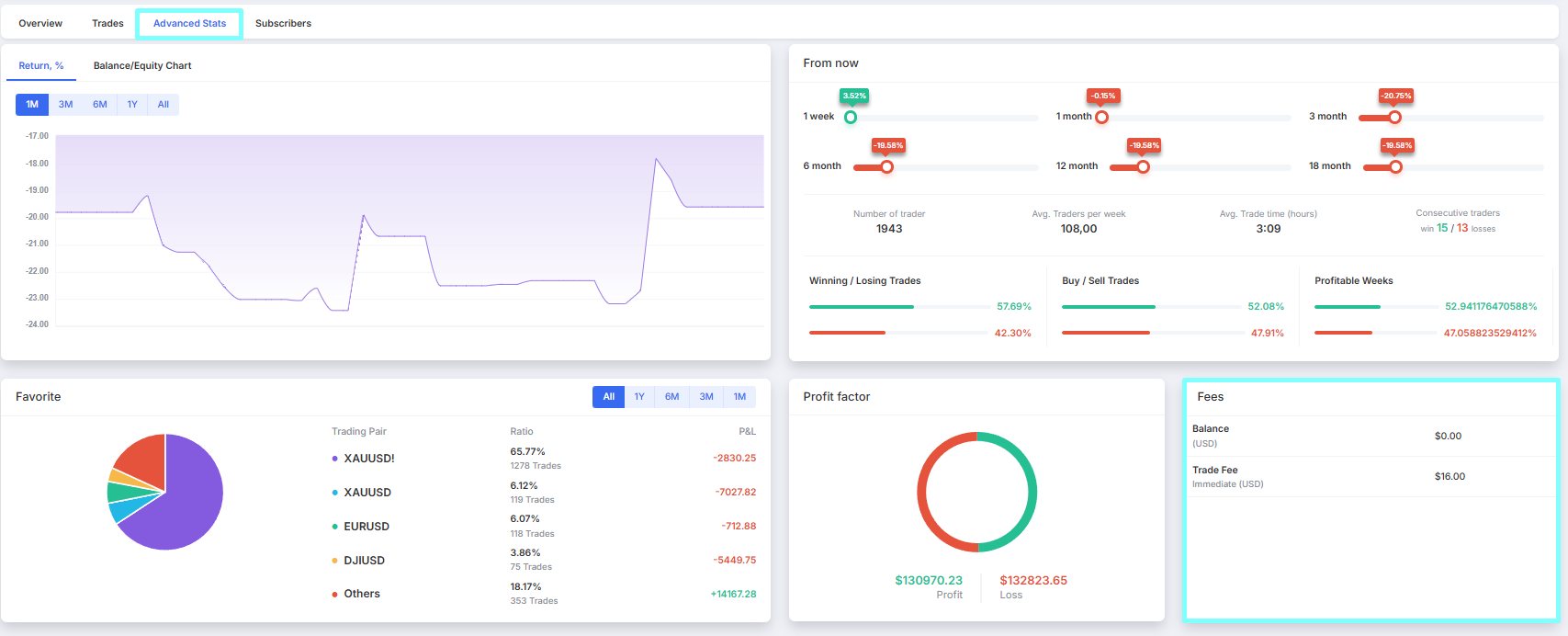
Task: Open the Overview tab
Action: pos(40,23)
